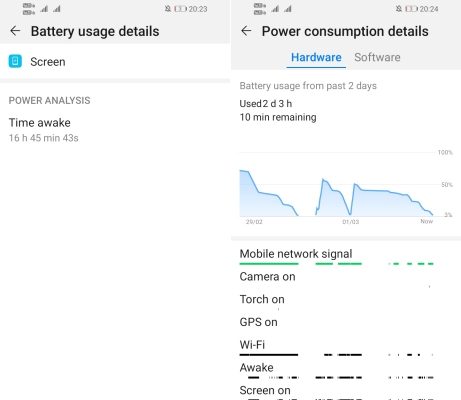This screenshot has width=461, height=400.
Task: Go back from Battery usage details
Action: (15, 31)
